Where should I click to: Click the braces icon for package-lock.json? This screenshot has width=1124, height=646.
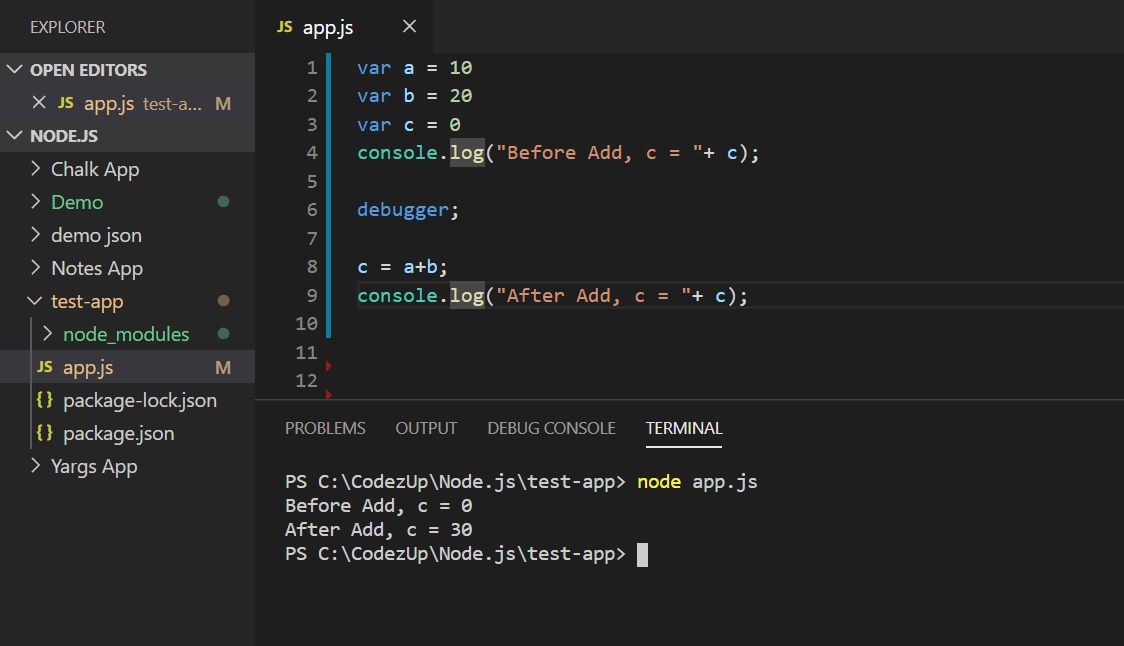(x=46, y=400)
